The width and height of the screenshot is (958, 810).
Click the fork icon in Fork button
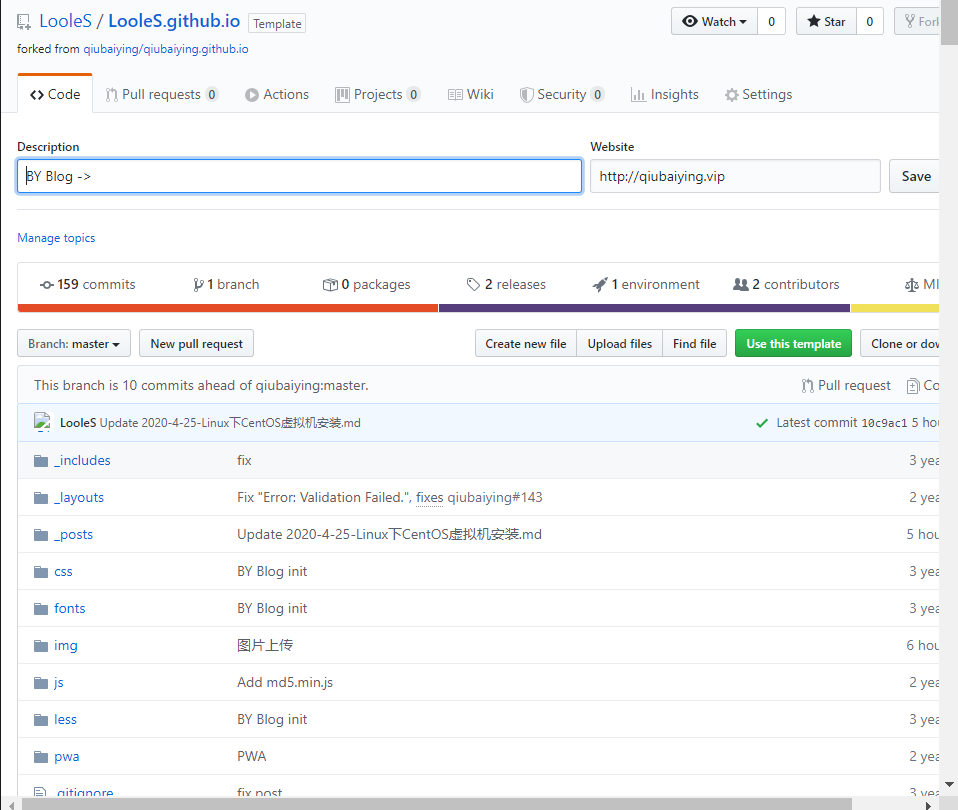pyautogui.click(x=910, y=21)
